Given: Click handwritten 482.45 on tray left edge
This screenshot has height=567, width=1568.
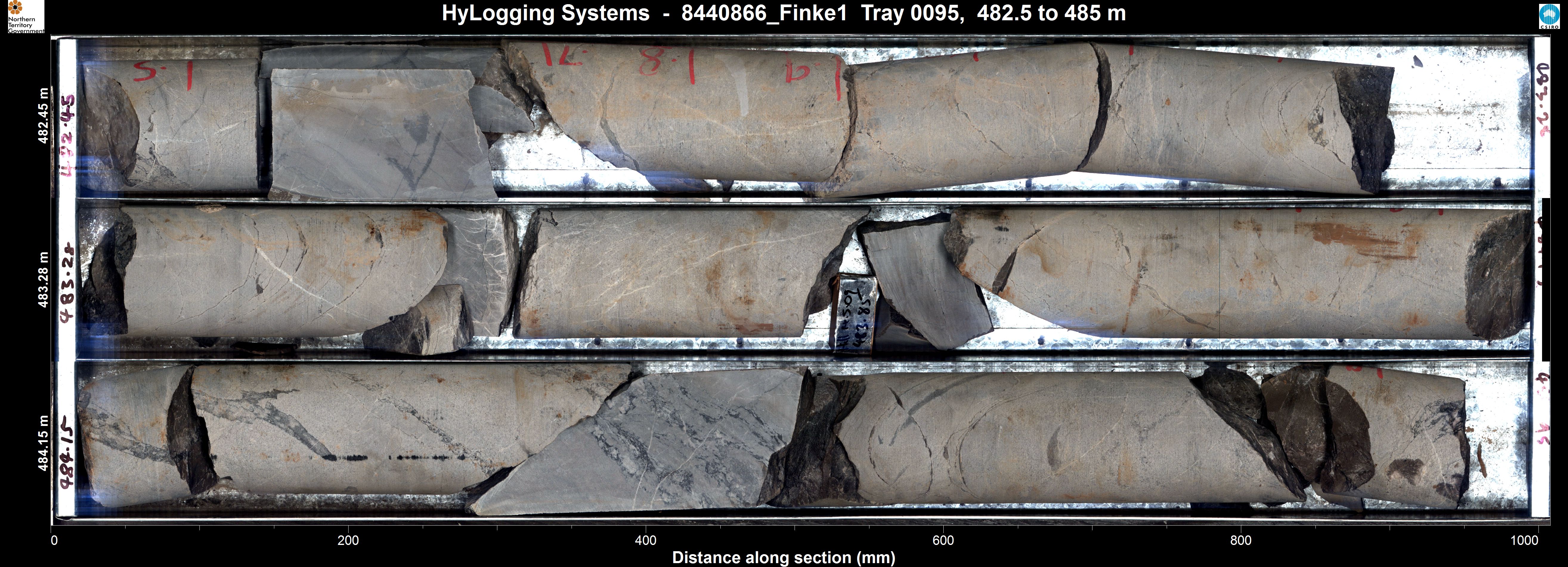Looking at the screenshot, I should (x=67, y=135).
